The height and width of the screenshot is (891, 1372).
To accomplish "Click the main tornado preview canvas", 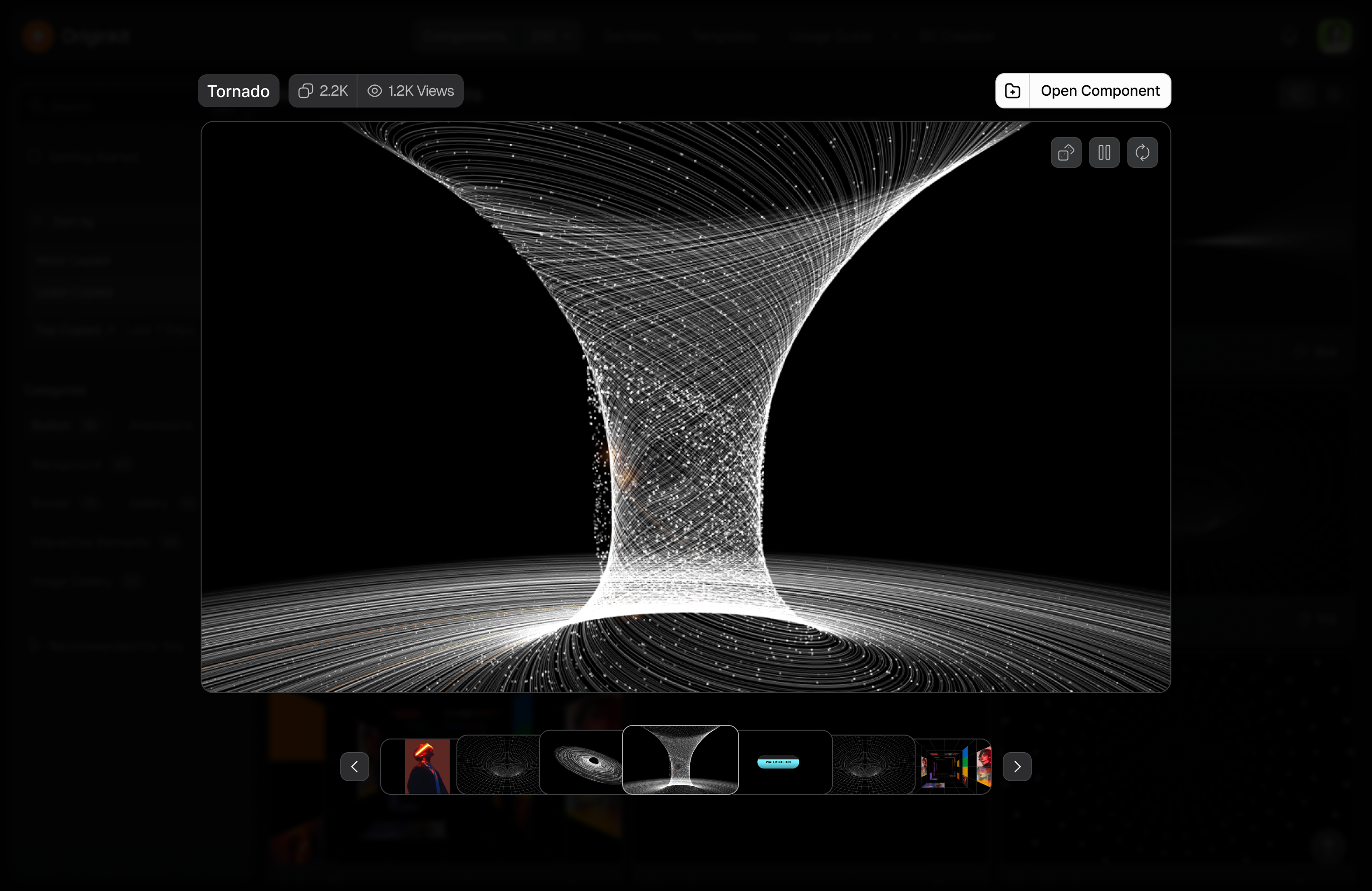I will coord(686,407).
